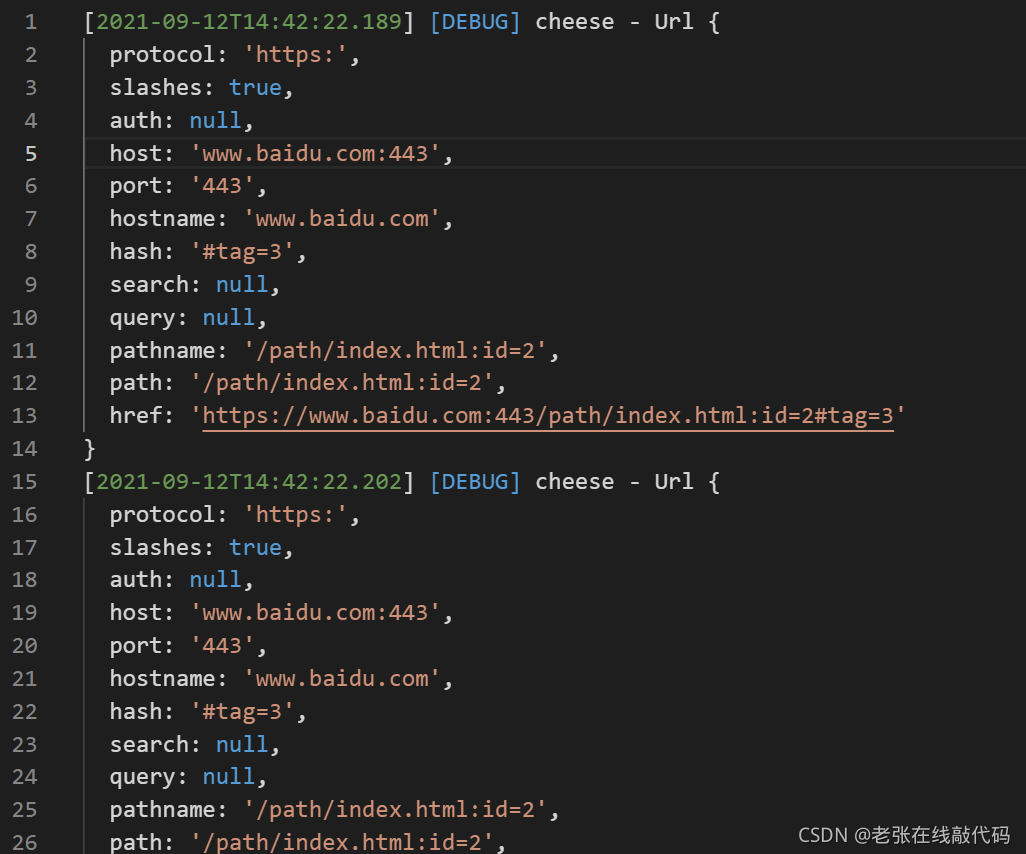Click the '#tag=3' hash value on line 8

pyautogui.click(x=242, y=252)
